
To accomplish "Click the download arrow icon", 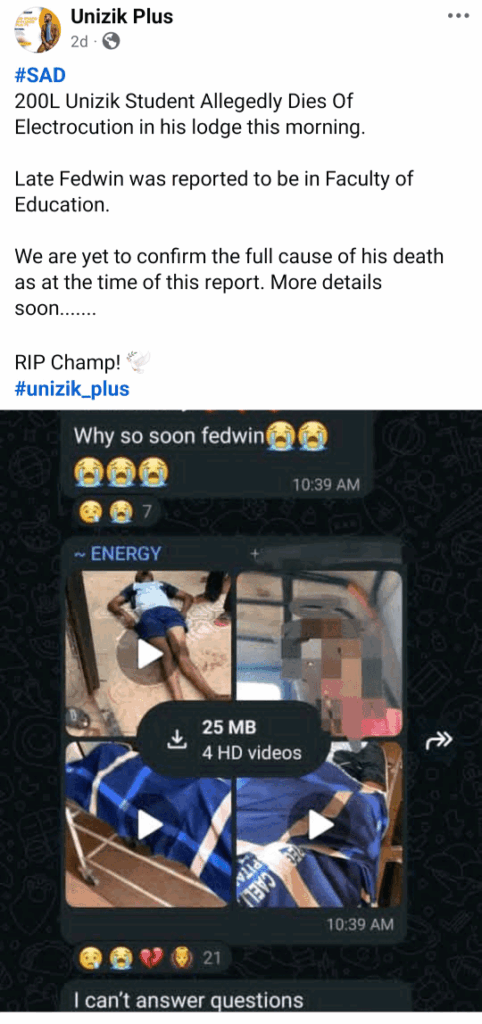I will pyautogui.click(x=176, y=739).
